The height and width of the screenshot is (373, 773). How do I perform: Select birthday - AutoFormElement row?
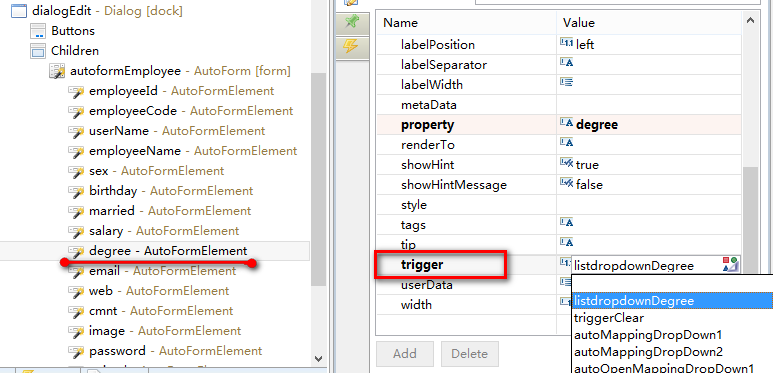171,191
